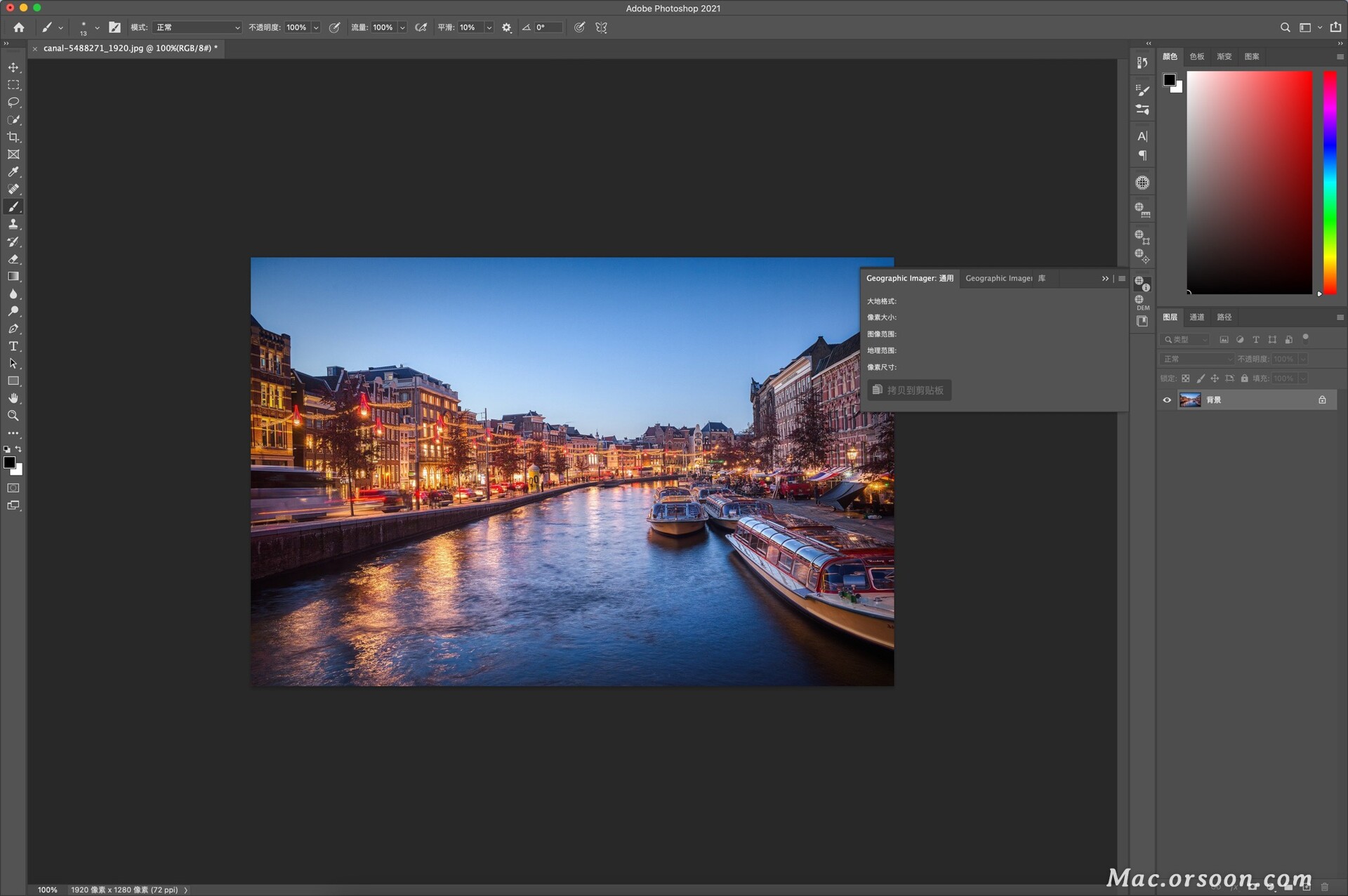
Task: Select the Eyedropper tool
Action: pos(13,172)
